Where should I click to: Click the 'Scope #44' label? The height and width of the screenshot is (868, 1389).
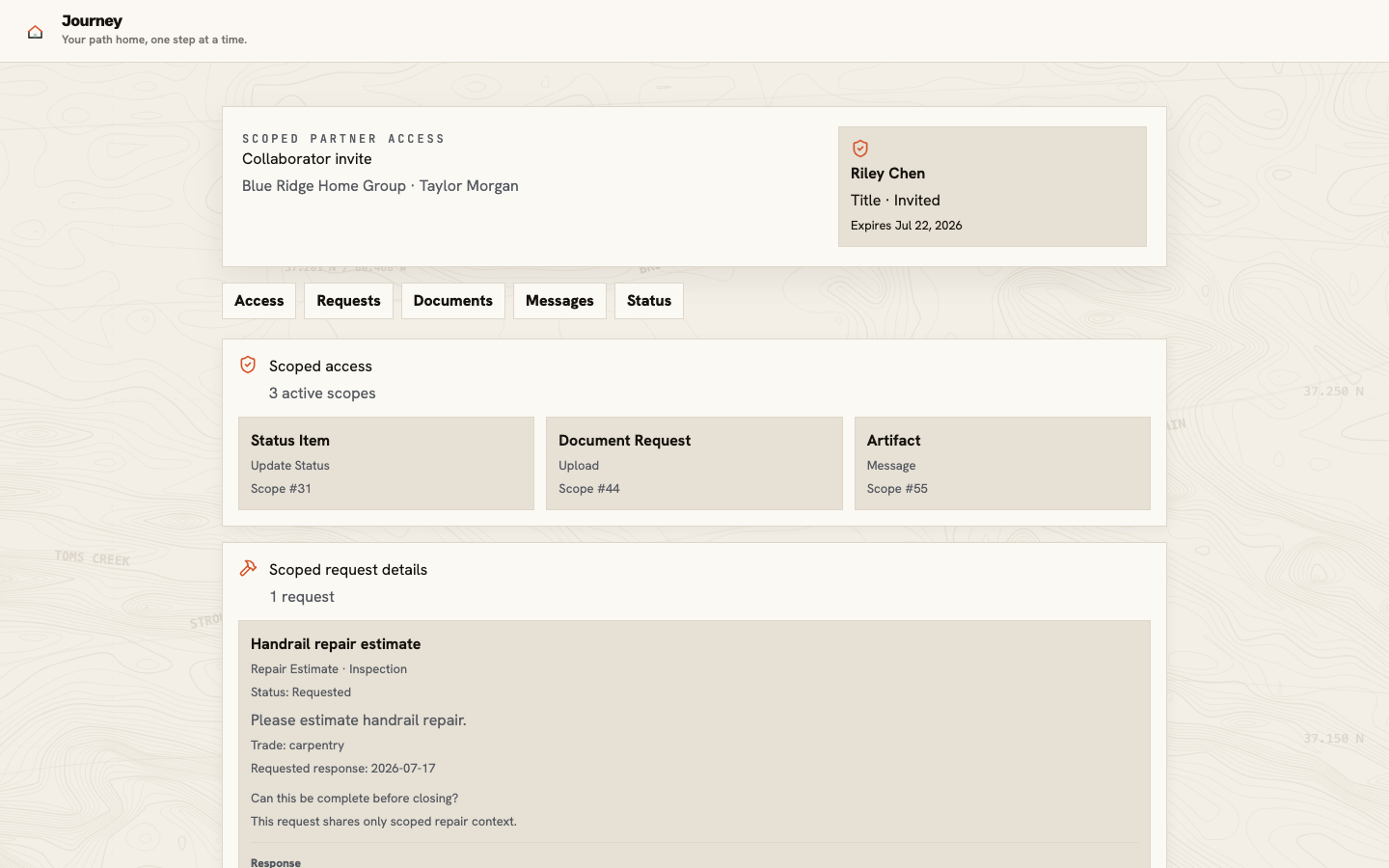click(x=589, y=489)
